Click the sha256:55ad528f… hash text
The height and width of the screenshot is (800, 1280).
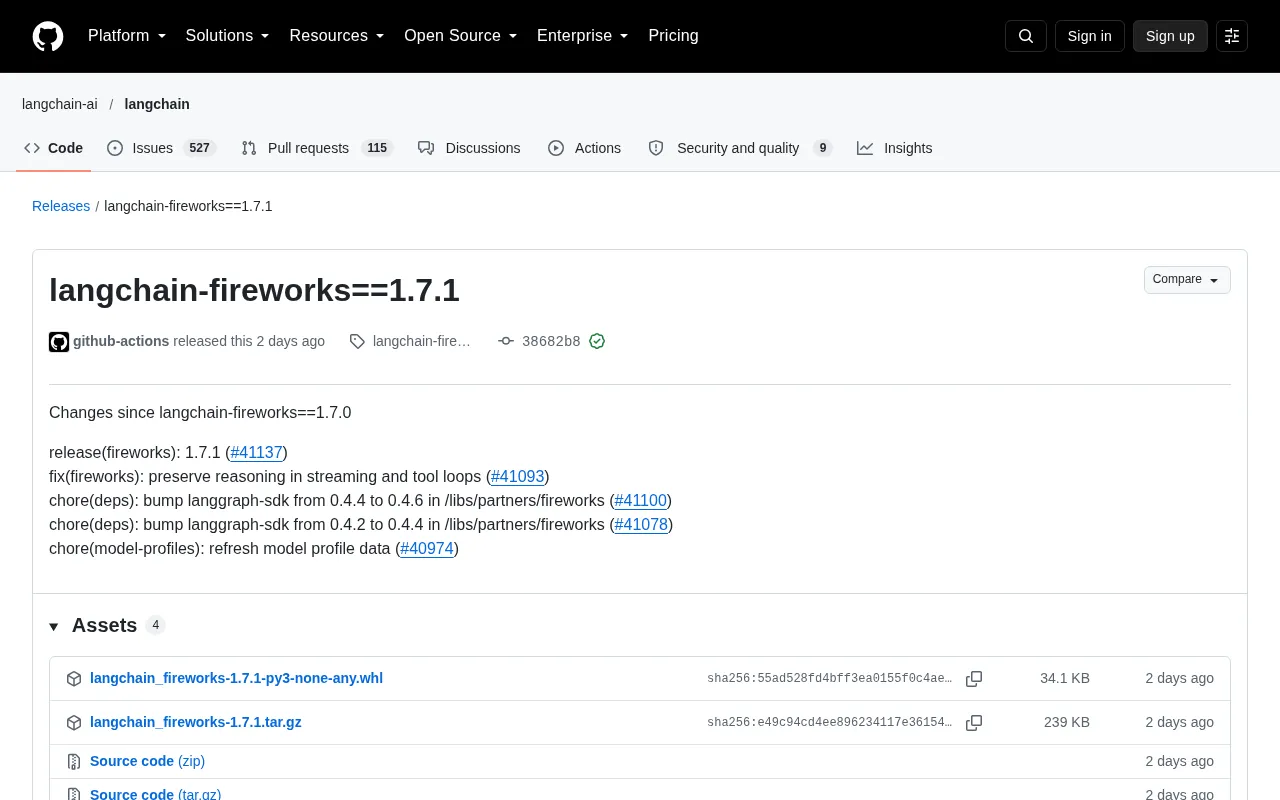click(830, 679)
